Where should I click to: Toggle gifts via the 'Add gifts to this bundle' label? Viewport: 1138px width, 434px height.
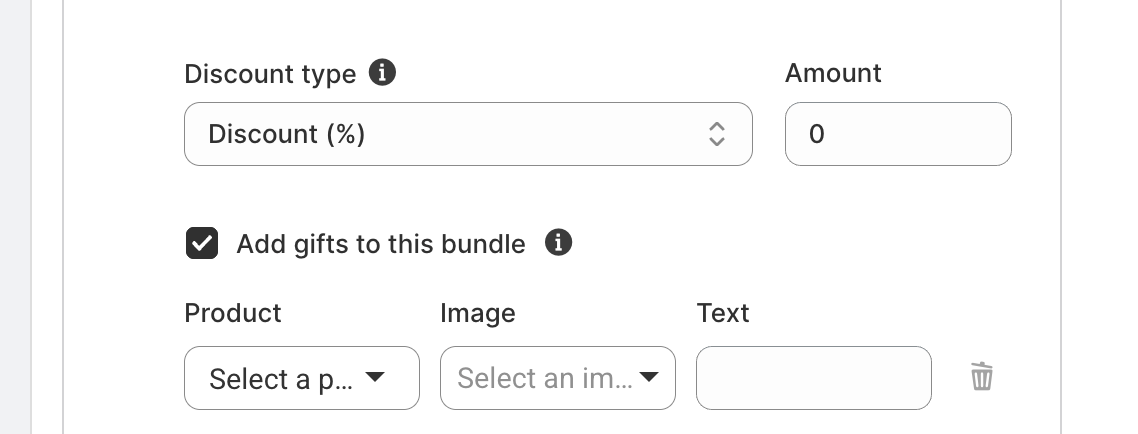[381, 244]
